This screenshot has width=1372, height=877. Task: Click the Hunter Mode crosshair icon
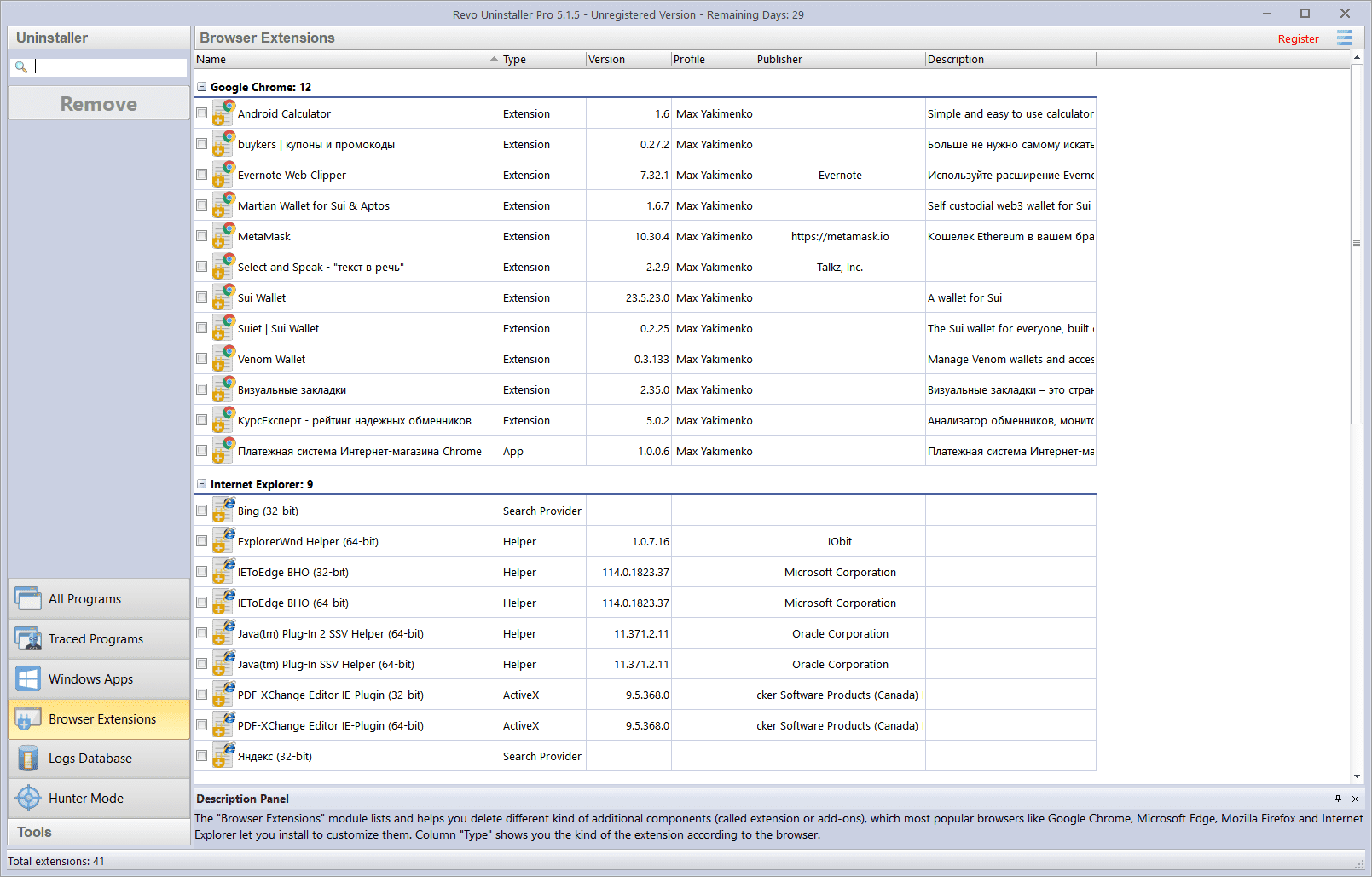point(28,798)
